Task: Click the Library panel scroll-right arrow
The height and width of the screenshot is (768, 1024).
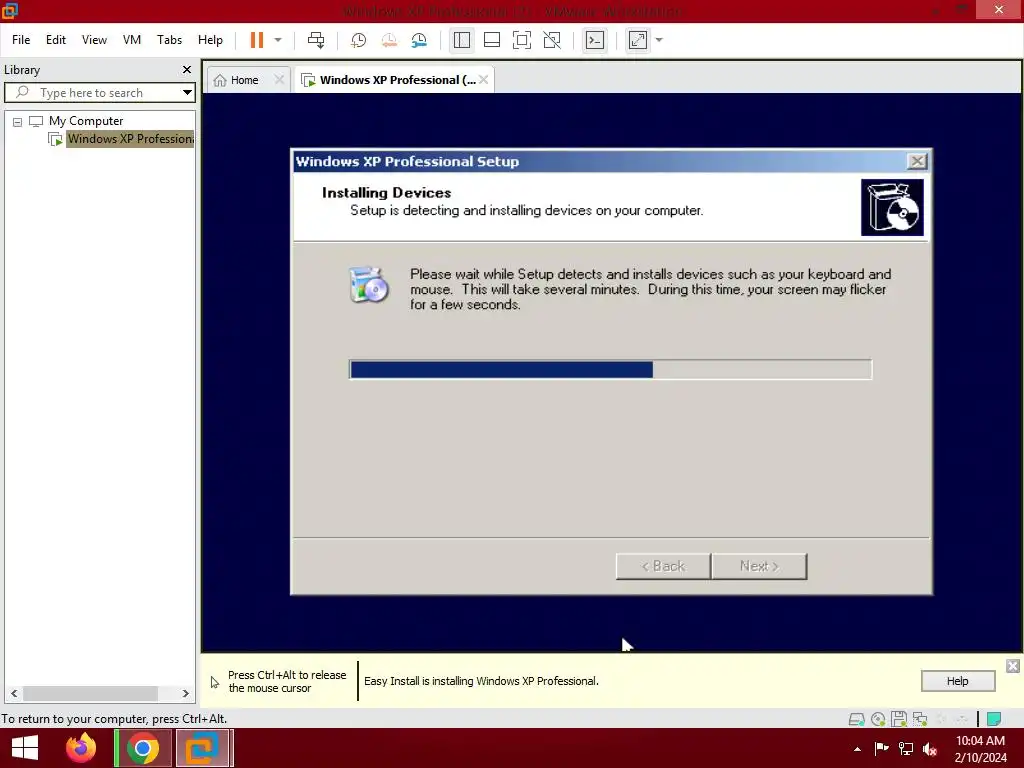Action: 185,693
